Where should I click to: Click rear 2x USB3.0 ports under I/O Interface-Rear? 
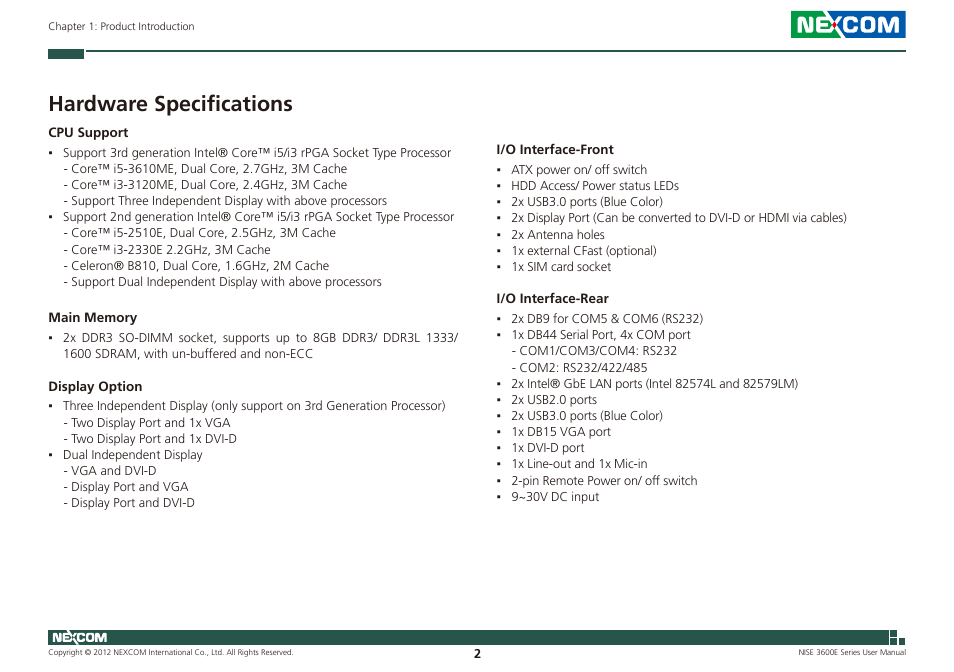pyautogui.click(x=587, y=416)
